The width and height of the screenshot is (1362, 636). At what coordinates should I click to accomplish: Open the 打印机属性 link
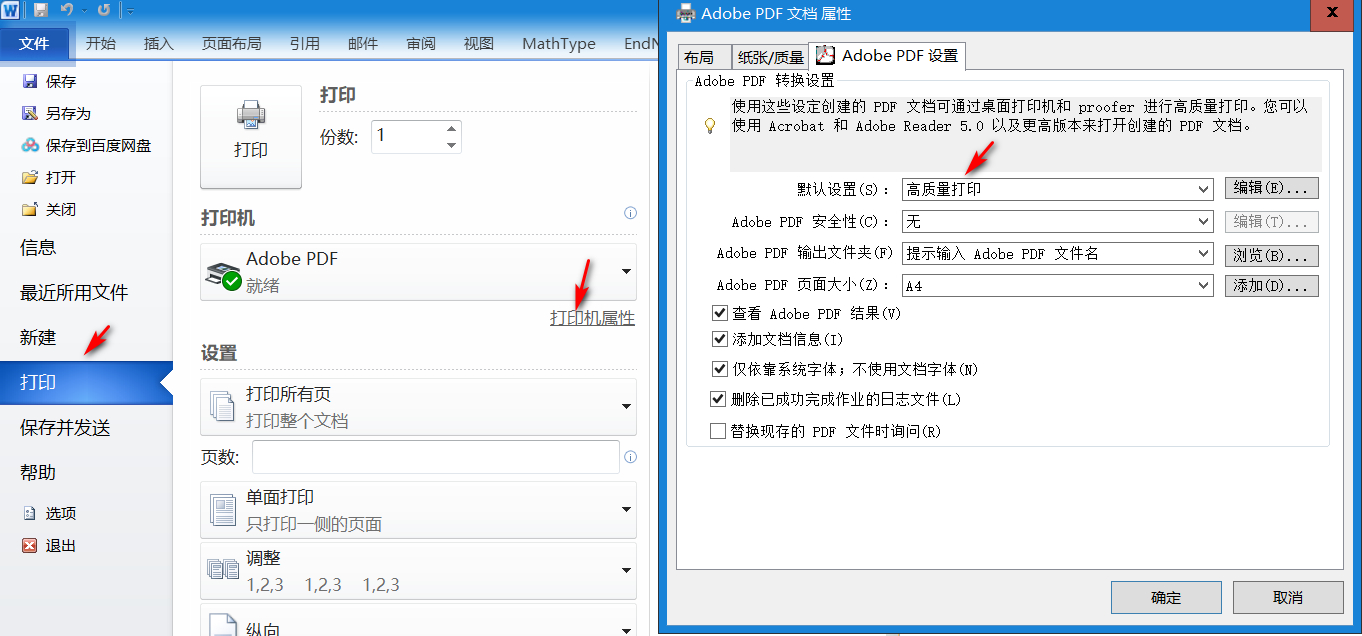tap(592, 318)
